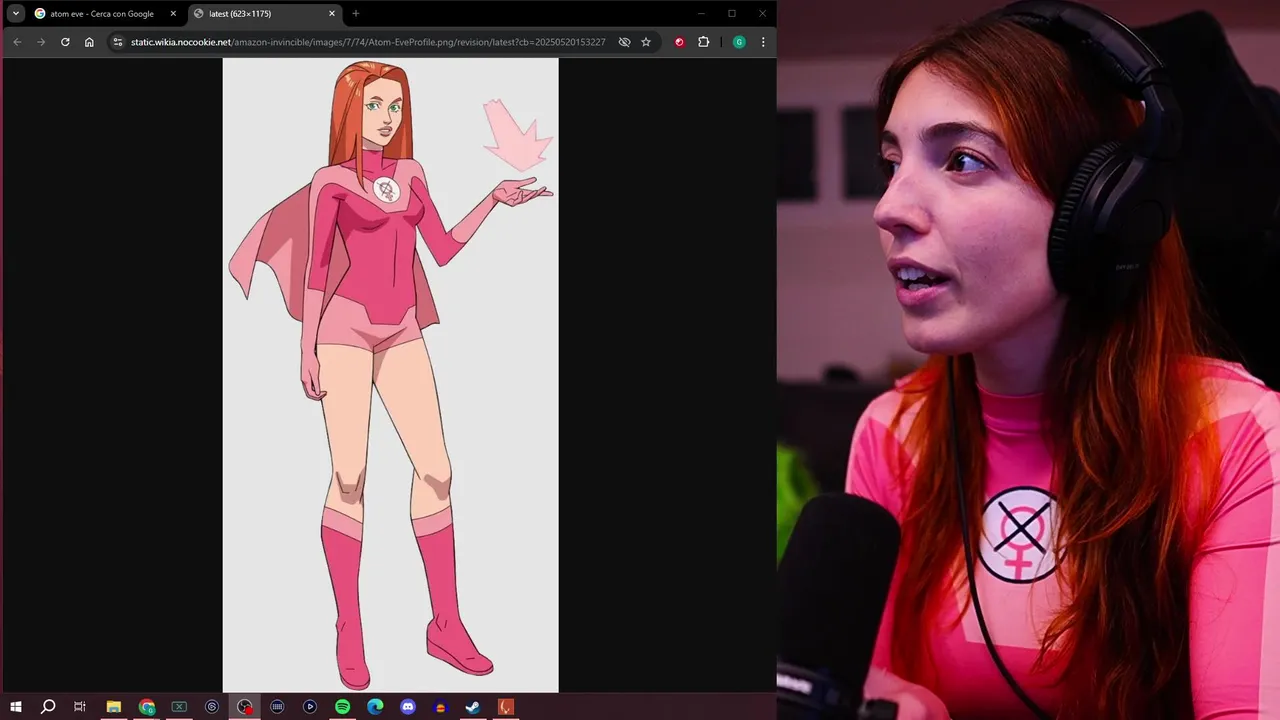This screenshot has height=720, width=1280.
Task: Open the red extension icon
Action: (679, 42)
